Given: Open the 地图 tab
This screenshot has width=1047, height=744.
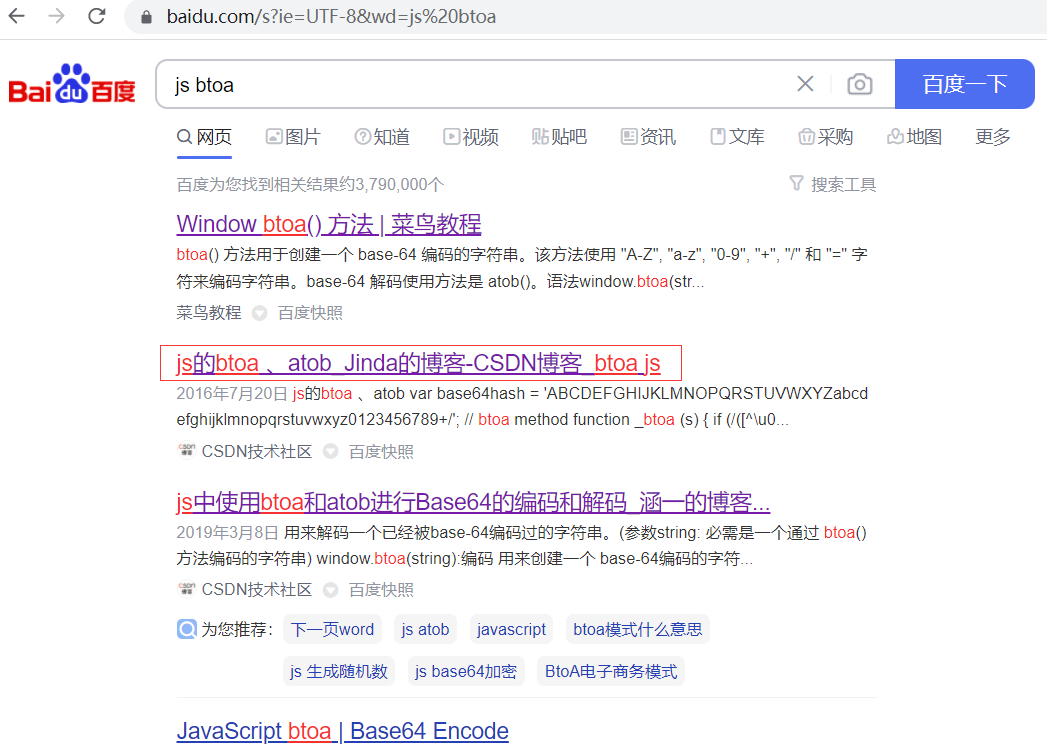Looking at the screenshot, I should pyautogui.click(x=915, y=137).
